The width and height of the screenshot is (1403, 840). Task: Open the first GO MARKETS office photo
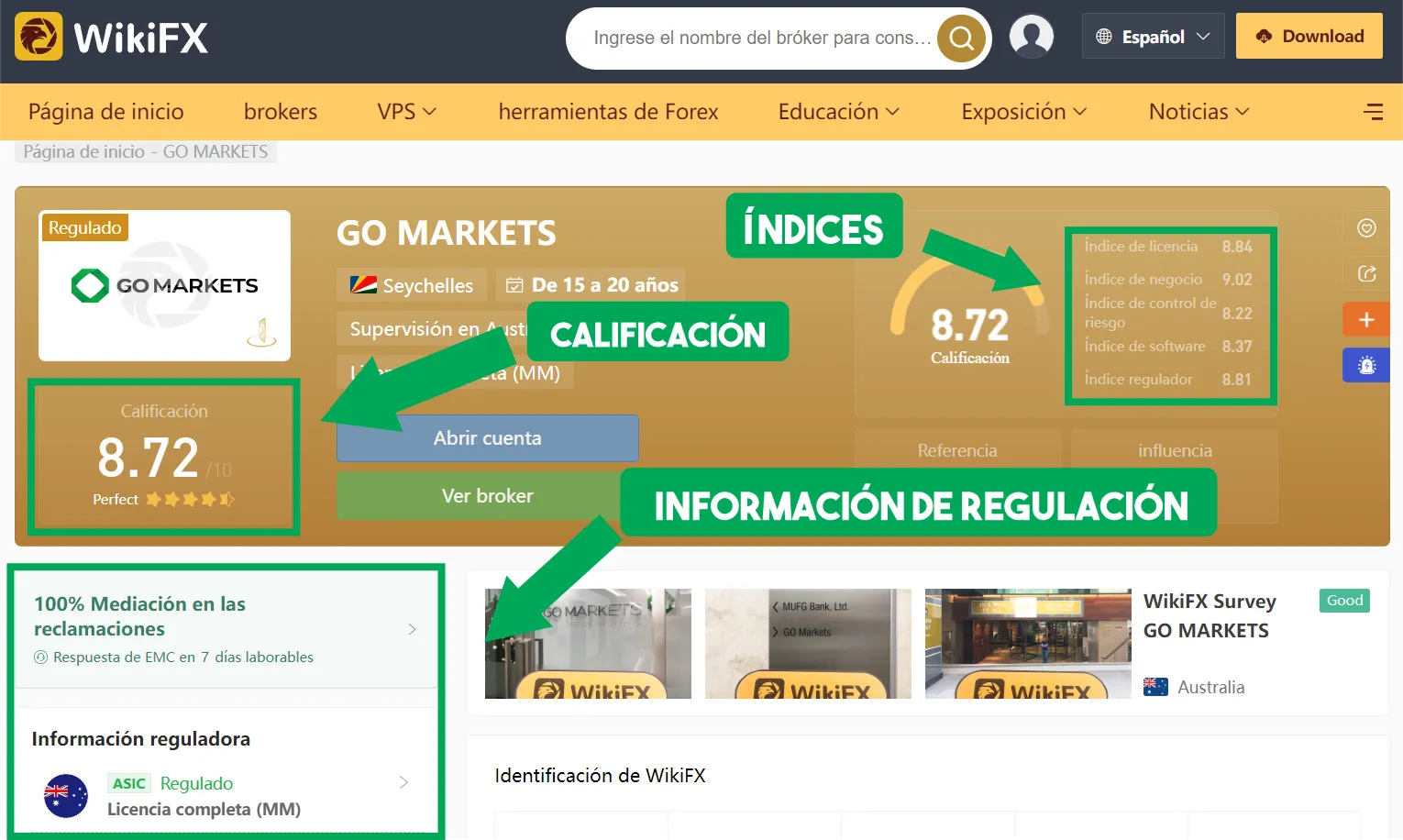pyautogui.click(x=588, y=644)
